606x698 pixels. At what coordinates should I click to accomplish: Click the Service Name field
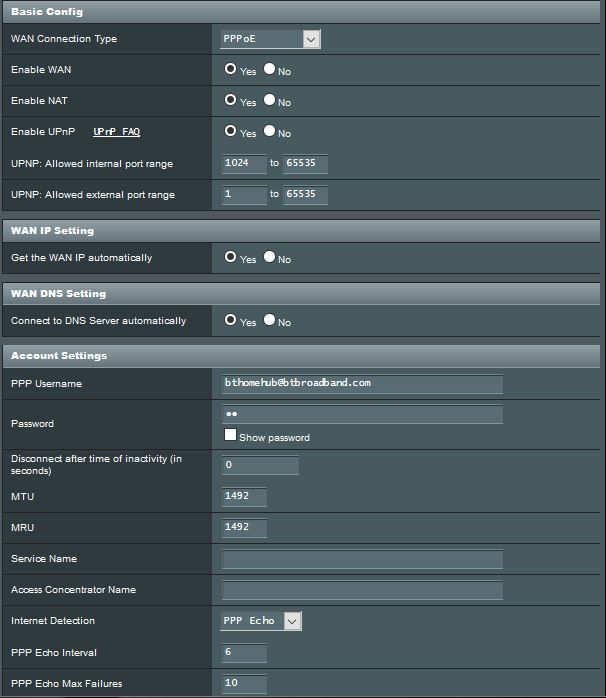click(x=362, y=559)
